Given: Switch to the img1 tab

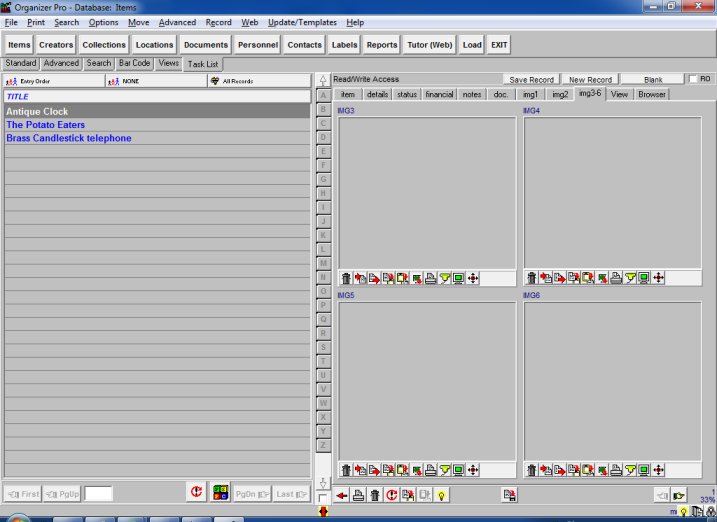Looking at the screenshot, I should [x=530, y=94].
